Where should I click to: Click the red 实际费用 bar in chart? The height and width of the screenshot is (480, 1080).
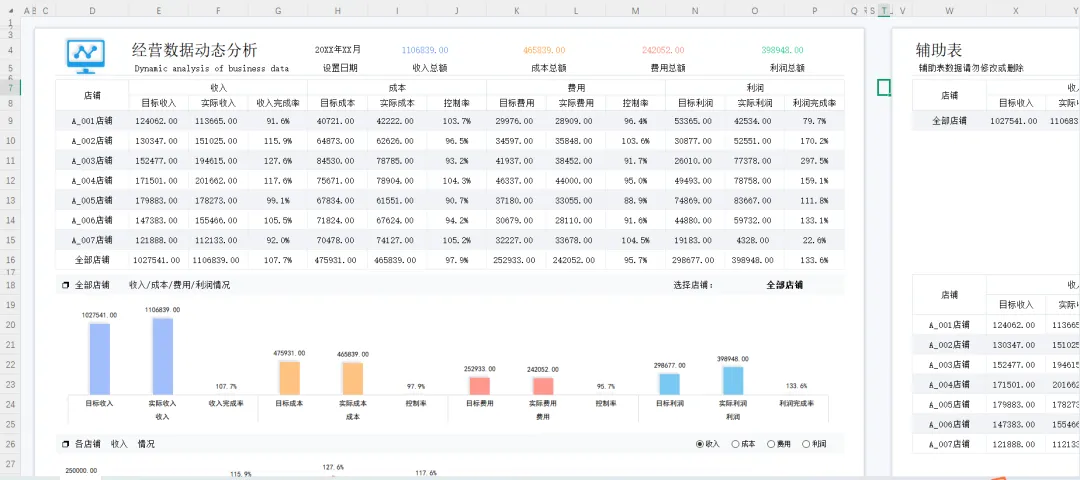(x=543, y=386)
